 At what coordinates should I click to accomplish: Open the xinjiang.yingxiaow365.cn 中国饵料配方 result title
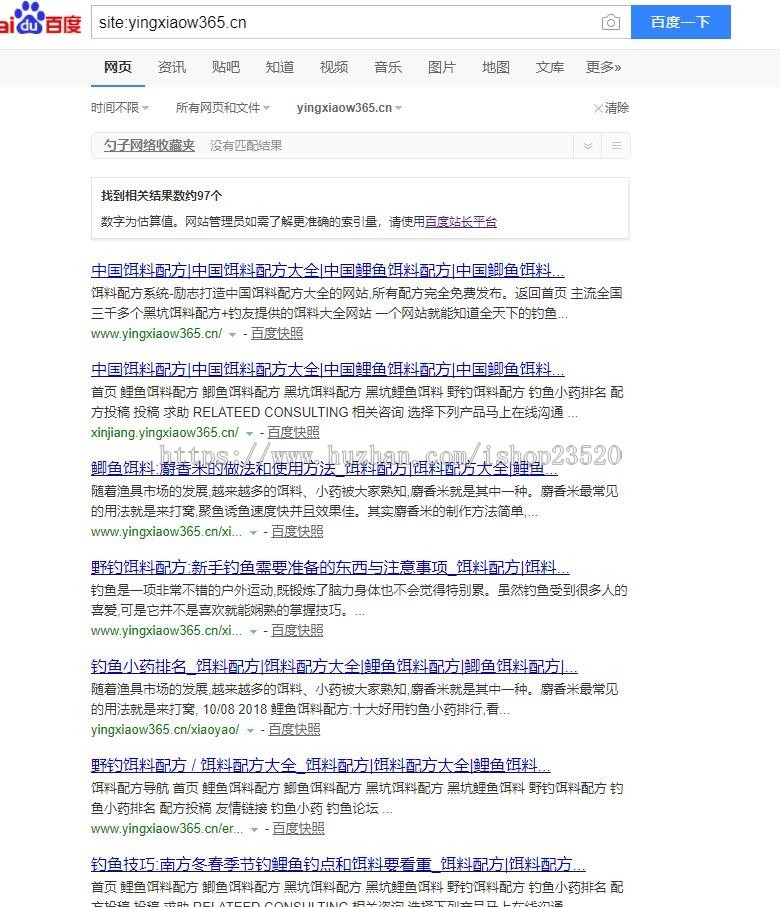point(328,369)
